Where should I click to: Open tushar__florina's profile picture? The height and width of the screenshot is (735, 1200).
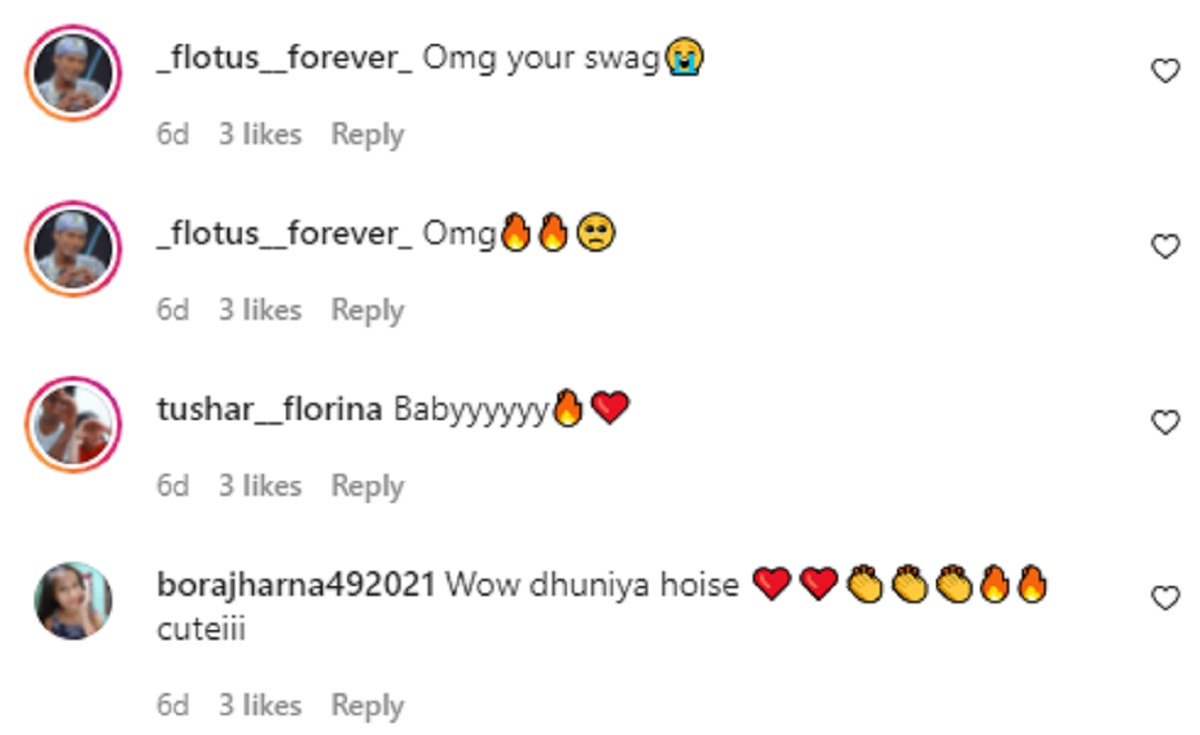click(73, 424)
